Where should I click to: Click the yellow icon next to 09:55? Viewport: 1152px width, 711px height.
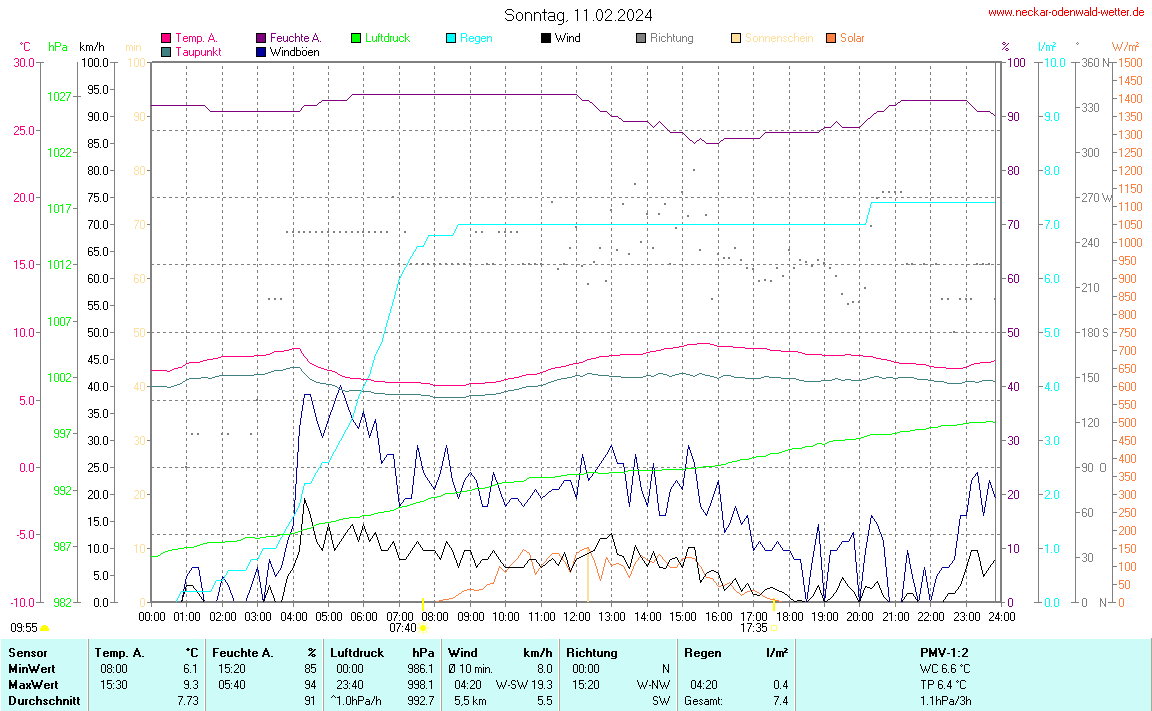pyautogui.click(x=45, y=628)
